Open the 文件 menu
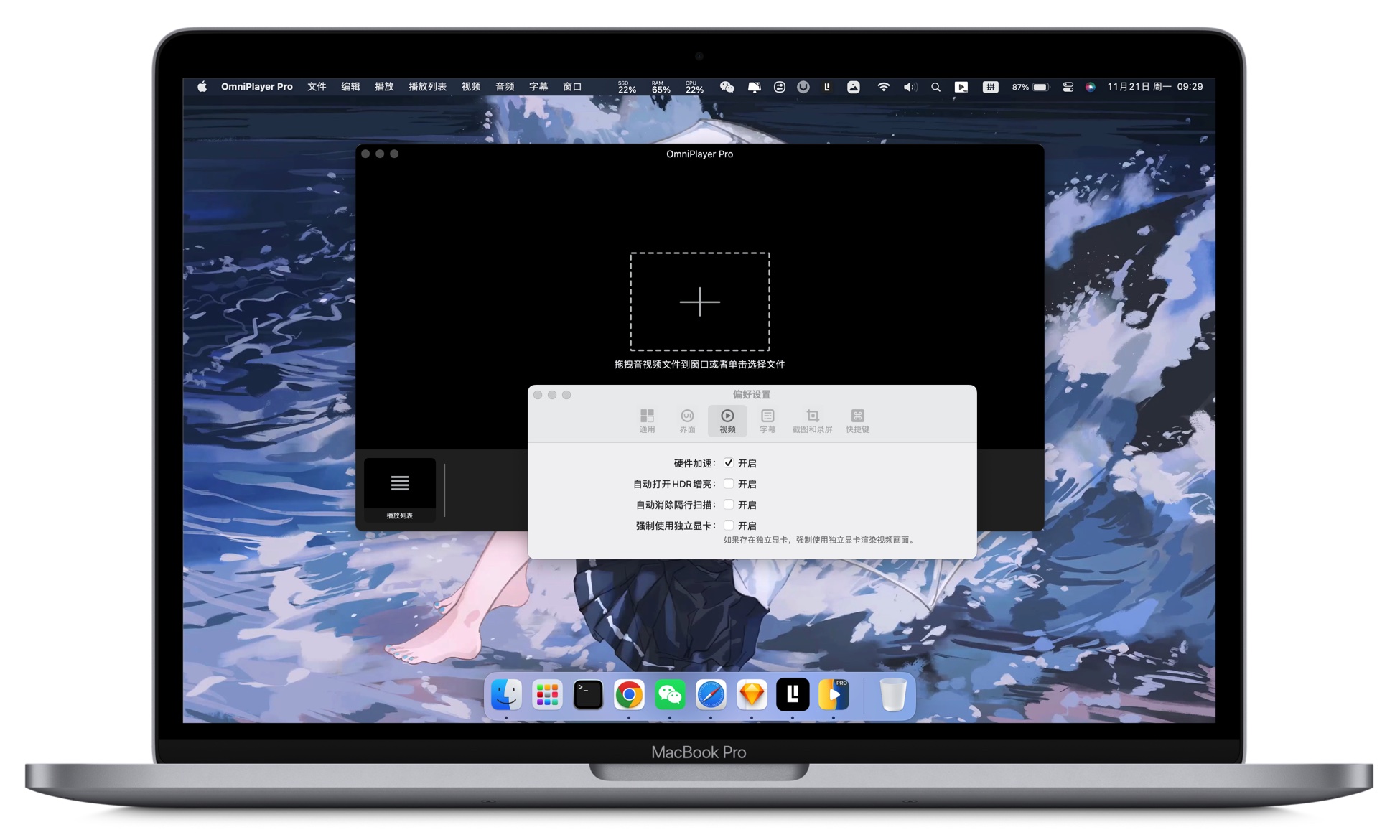Screen dimensions: 1400x840 [x=317, y=87]
